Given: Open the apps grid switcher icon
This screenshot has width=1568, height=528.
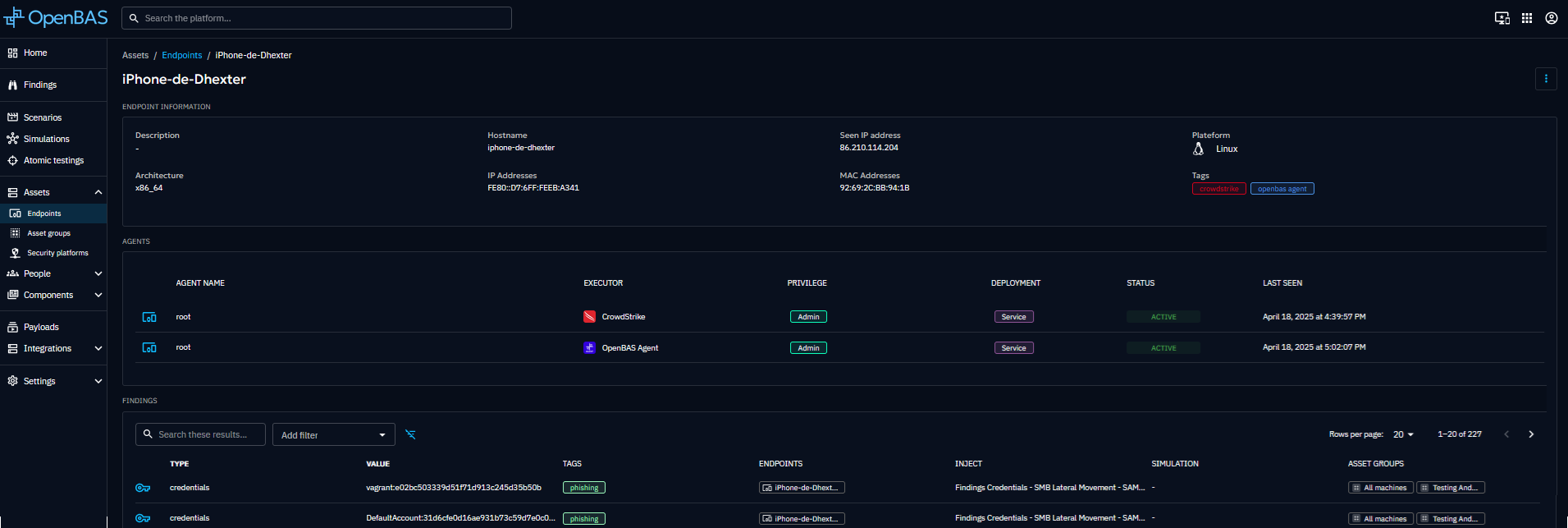Looking at the screenshot, I should (x=1526, y=18).
